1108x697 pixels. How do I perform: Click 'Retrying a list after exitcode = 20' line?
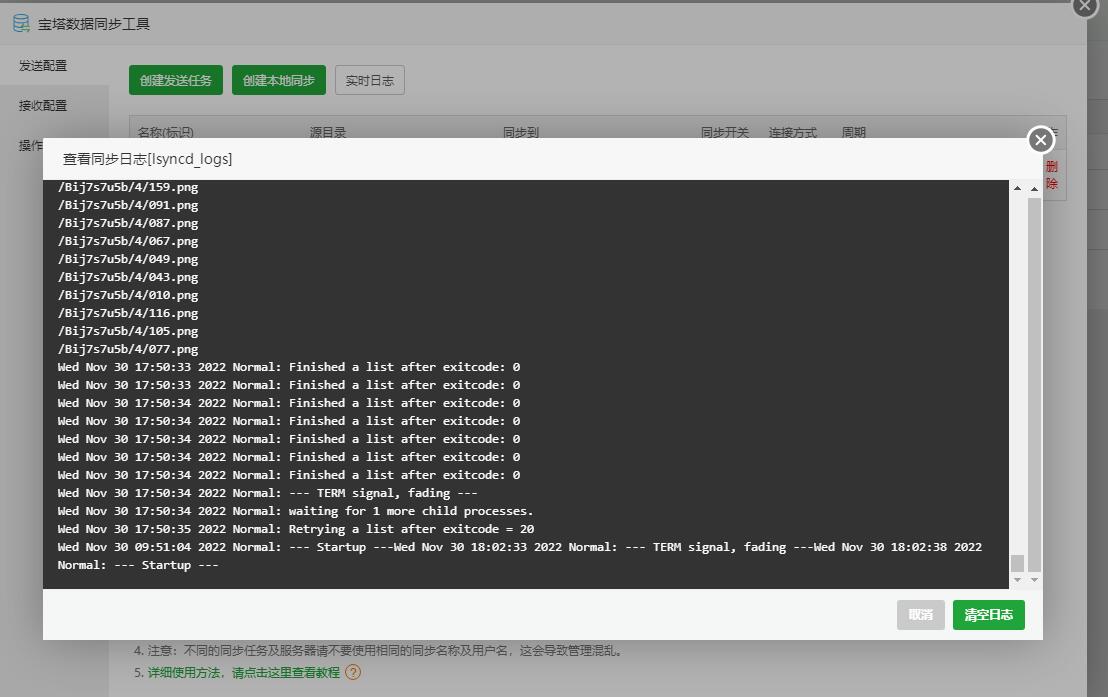coord(295,529)
